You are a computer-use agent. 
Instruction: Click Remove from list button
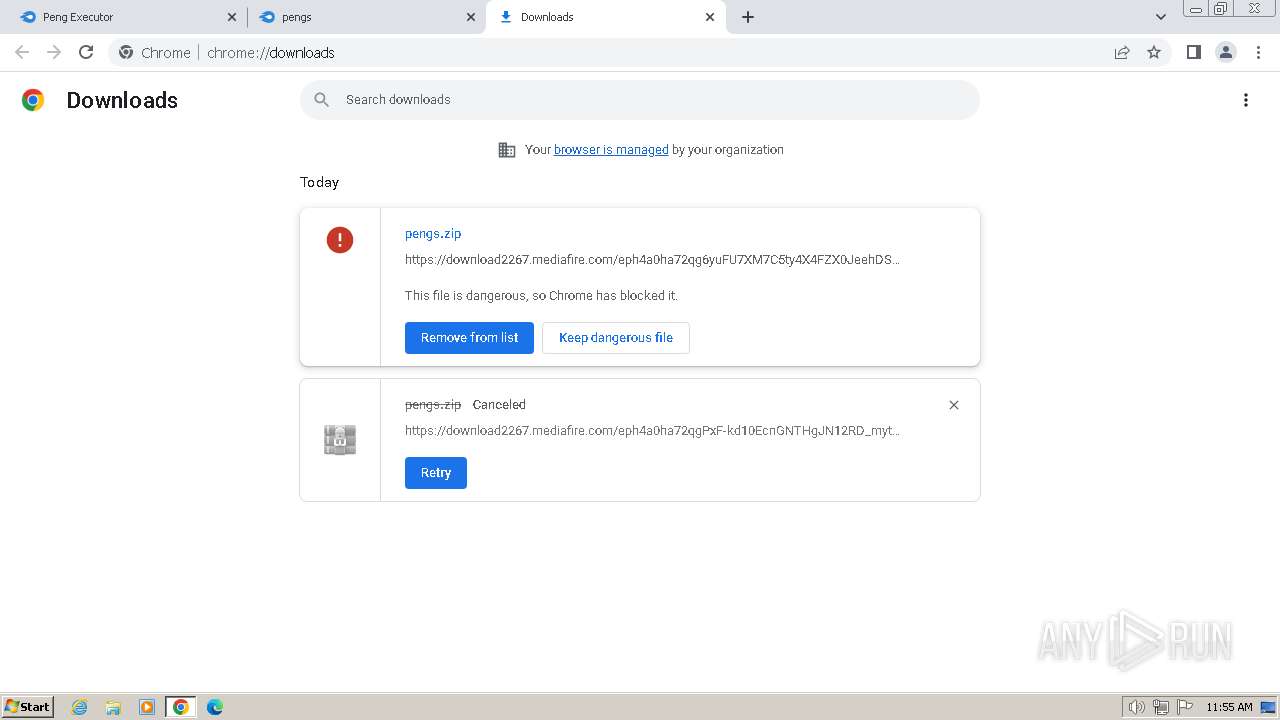[x=469, y=338]
